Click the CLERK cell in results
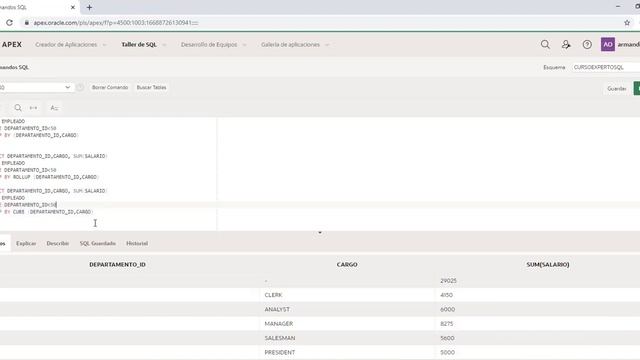Screen dimensions: 640x360 273,295
